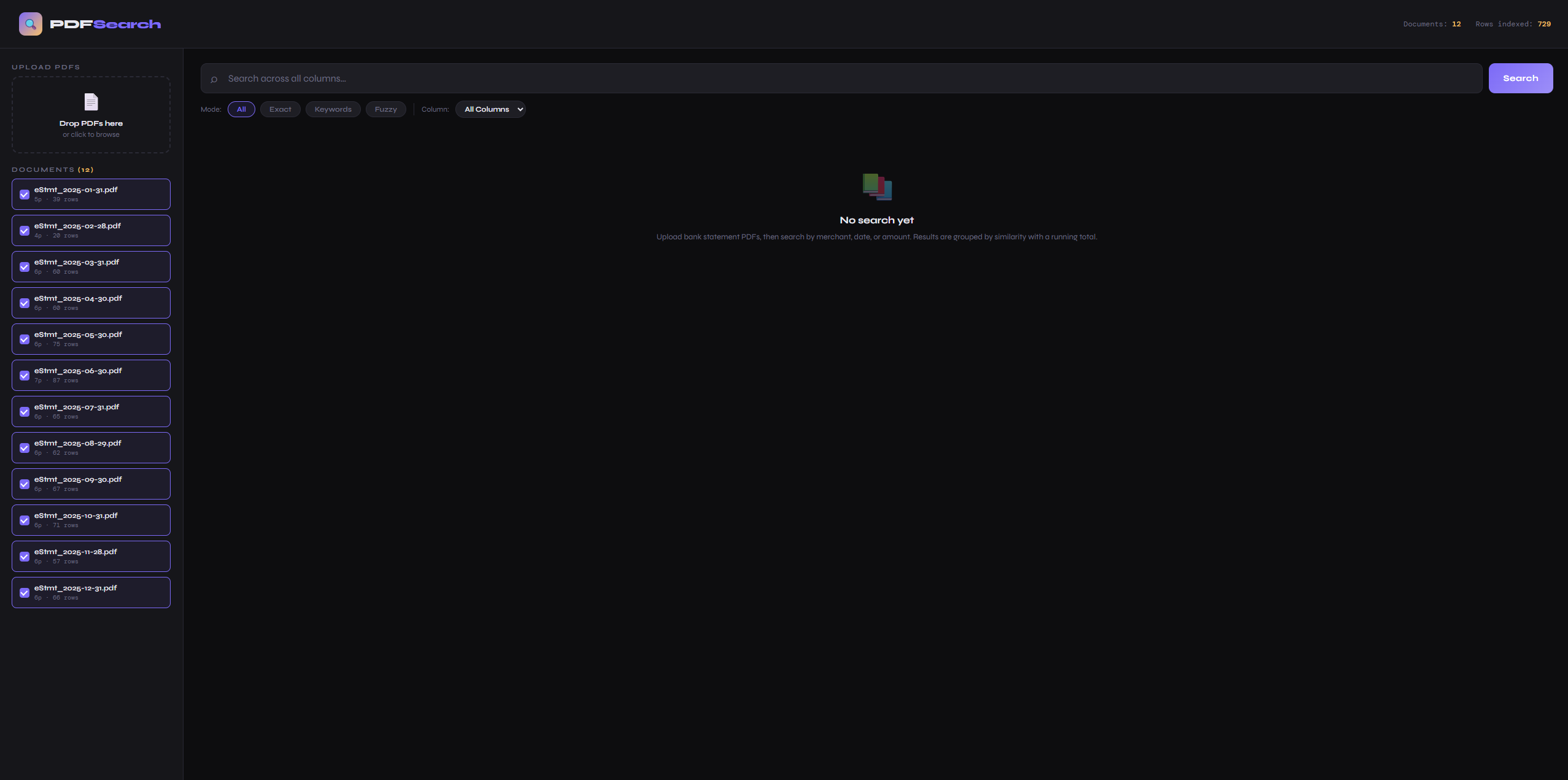Click the eStmt_2025-01-31.pdf file name

(x=76, y=190)
